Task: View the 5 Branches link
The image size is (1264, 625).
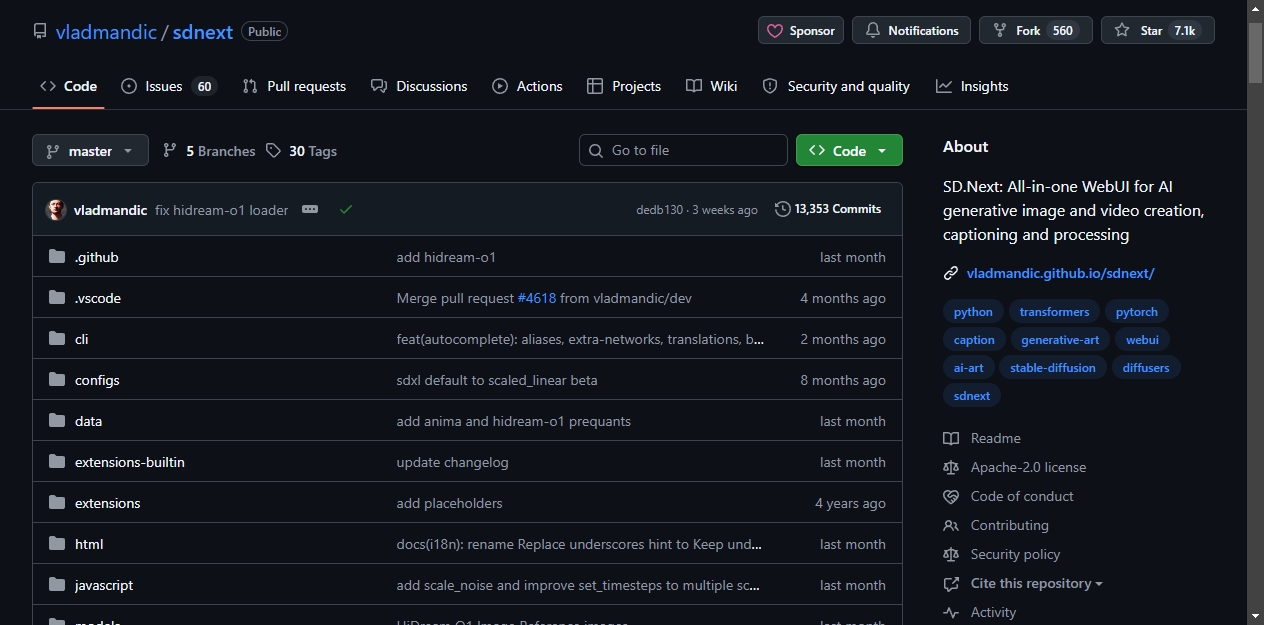Action: coord(209,151)
